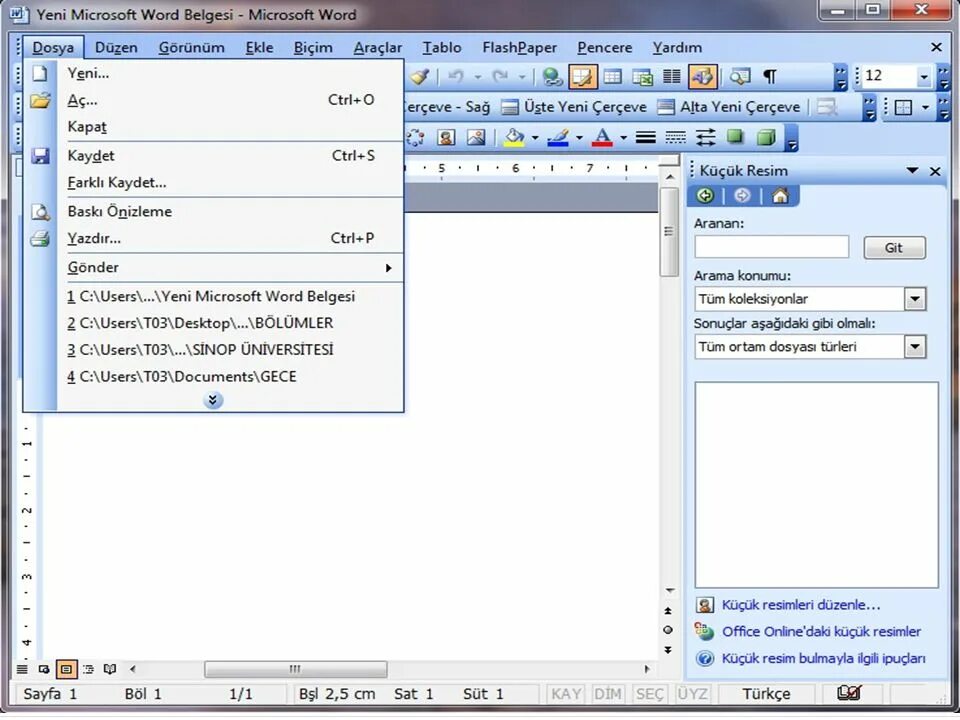The width and height of the screenshot is (960, 720).
Task: Expand the full Dosya menu chevron
Action: [x=213, y=400]
